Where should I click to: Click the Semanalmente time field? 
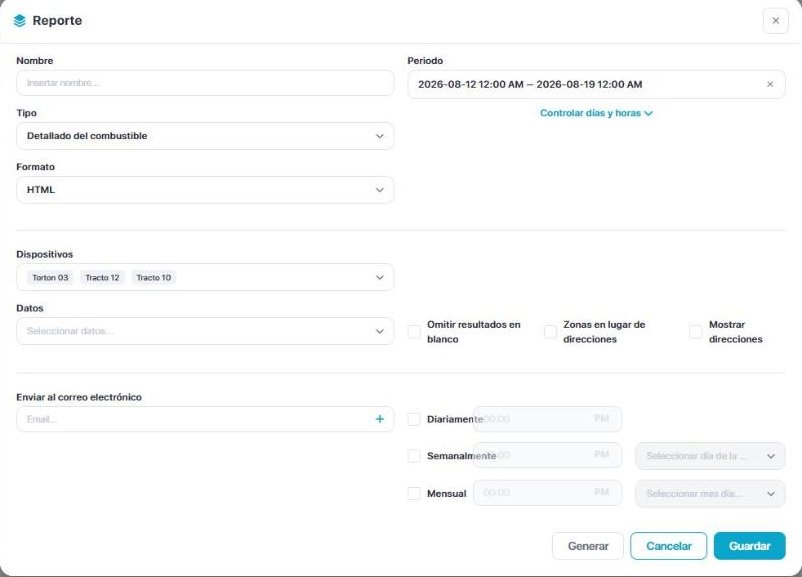point(547,455)
